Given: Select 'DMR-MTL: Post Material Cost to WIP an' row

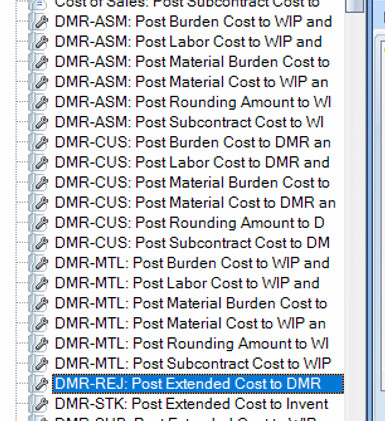Looking at the screenshot, I should (190, 324).
